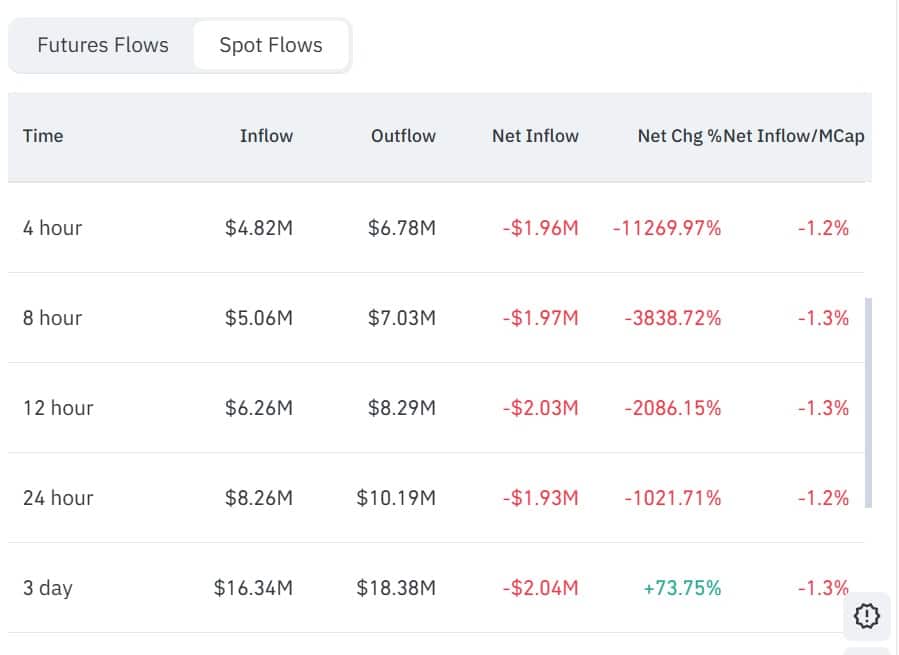Sort the table by Net Inflow

536,136
